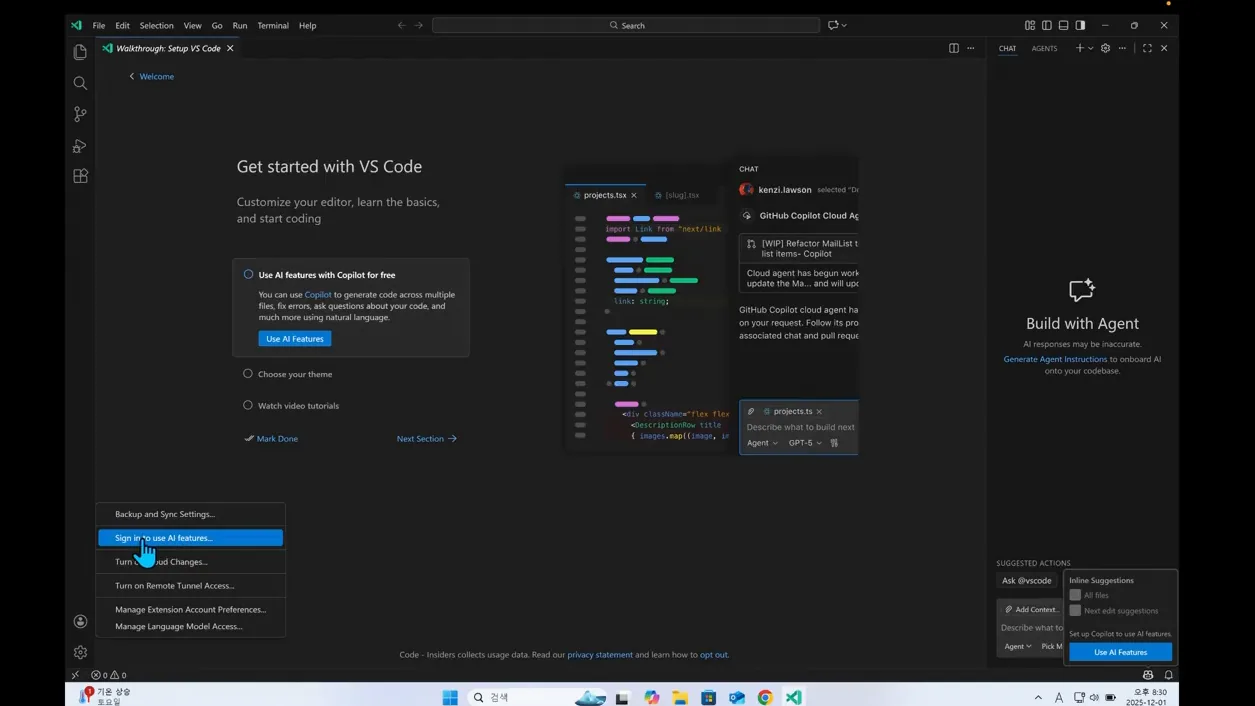Start a new chat with plus icon
The width and height of the screenshot is (1255, 706).
click(1079, 48)
